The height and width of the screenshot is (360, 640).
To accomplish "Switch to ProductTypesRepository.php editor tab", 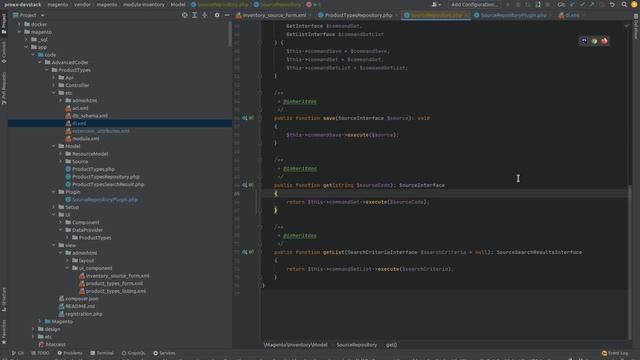I will pyautogui.click(x=355, y=15).
